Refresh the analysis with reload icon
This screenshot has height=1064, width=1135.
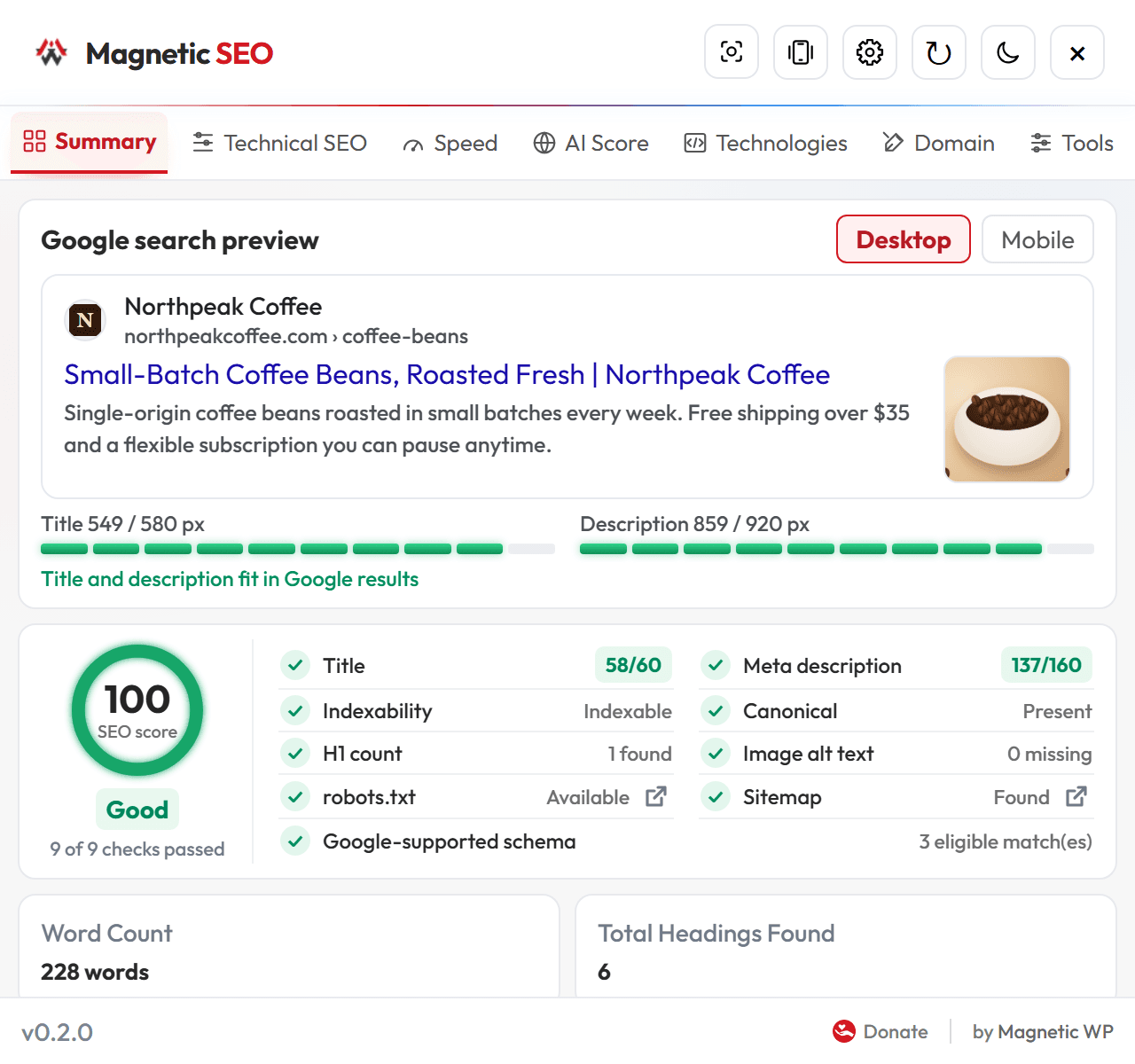coord(939,52)
